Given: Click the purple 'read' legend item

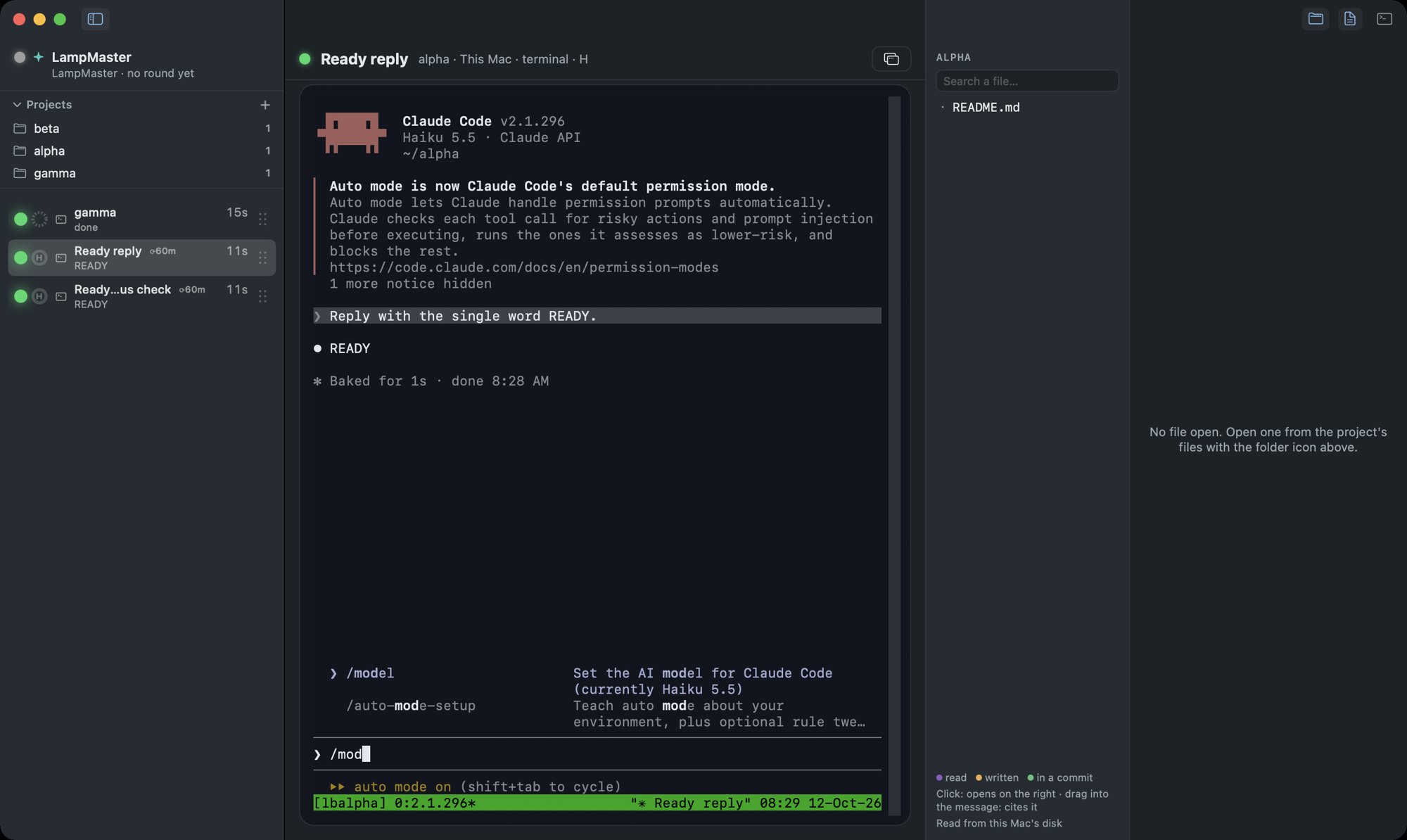Looking at the screenshot, I should pyautogui.click(x=951, y=777).
